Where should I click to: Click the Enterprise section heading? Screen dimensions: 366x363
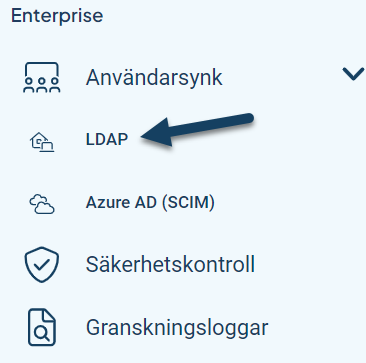pyautogui.click(x=57, y=16)
